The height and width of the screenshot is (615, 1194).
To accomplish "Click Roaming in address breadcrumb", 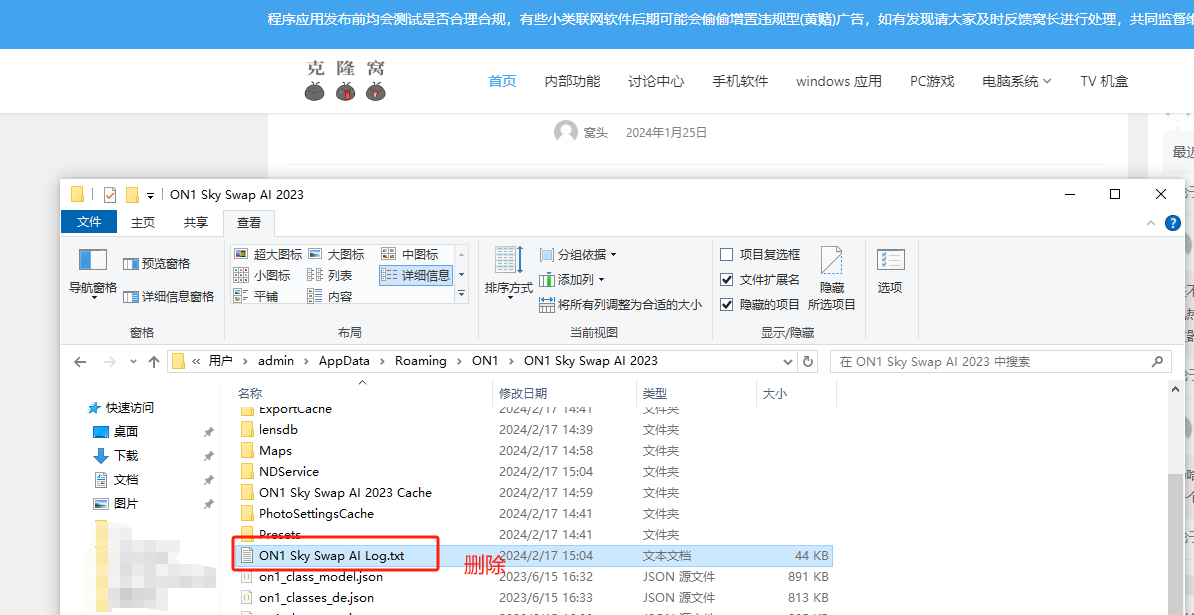I will (420, 361).
